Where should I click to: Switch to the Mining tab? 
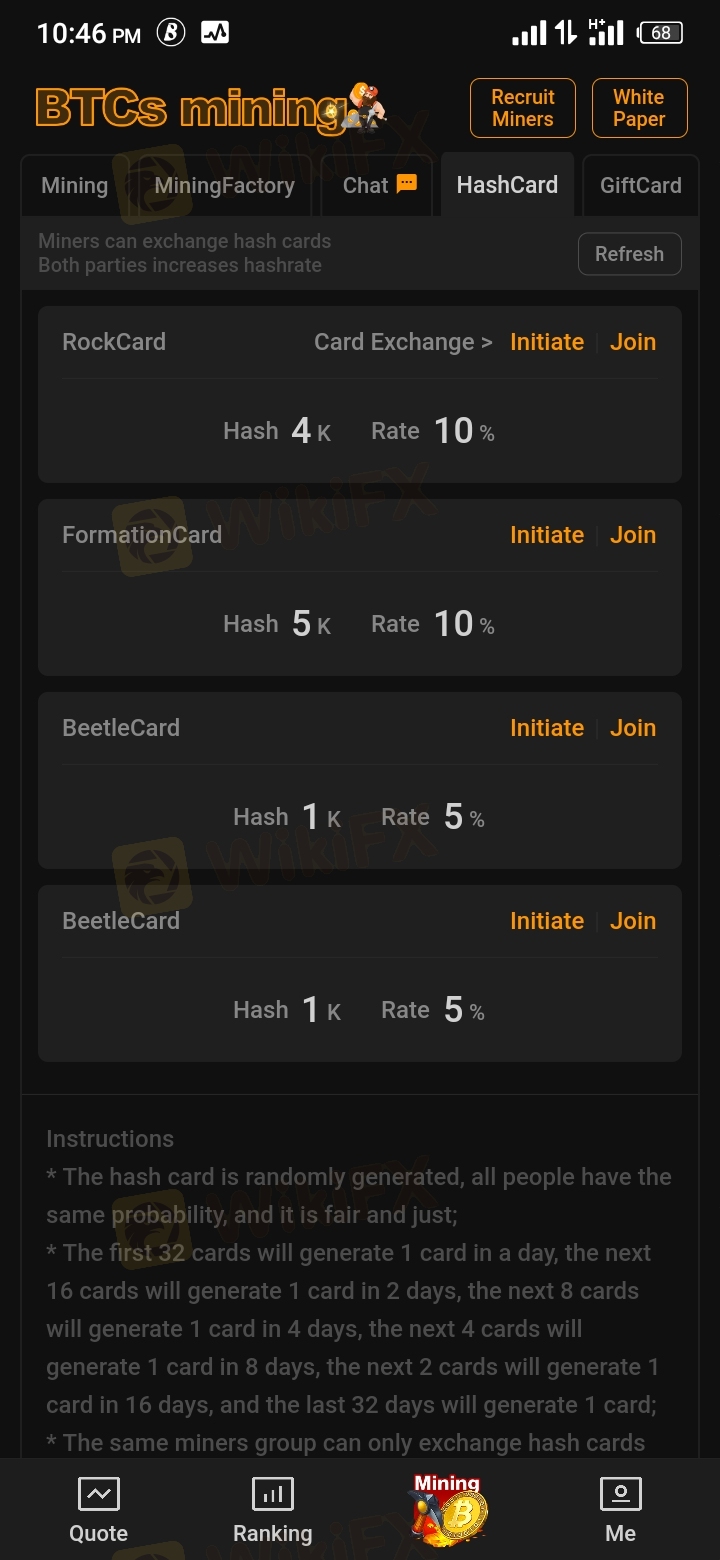[74, 185]
